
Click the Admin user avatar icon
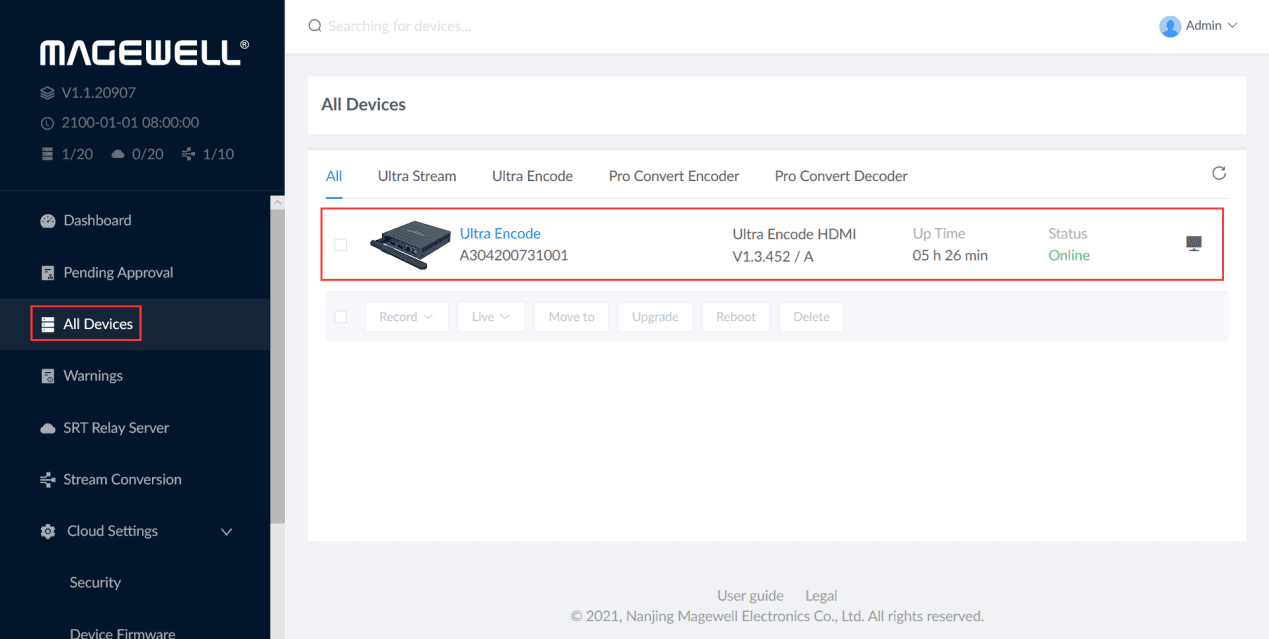[1169, 26]
